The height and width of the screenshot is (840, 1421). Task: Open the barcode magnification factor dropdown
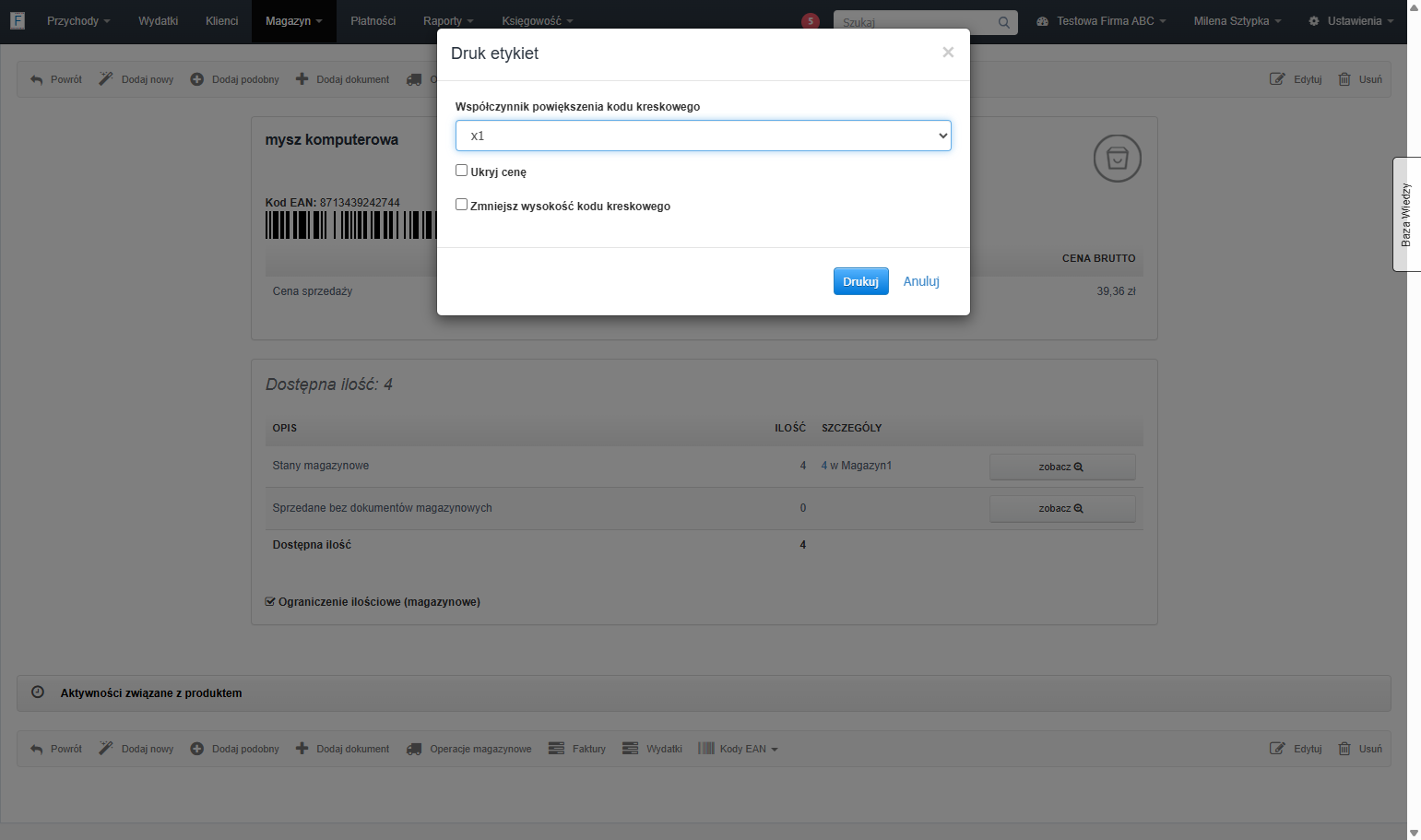(x=704, y=136)
